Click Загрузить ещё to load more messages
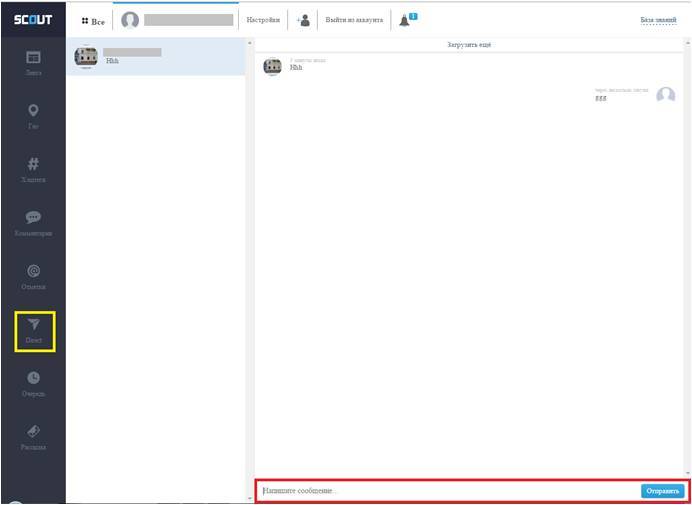This screenshot has width=692, height=505. tap(468, 45)
